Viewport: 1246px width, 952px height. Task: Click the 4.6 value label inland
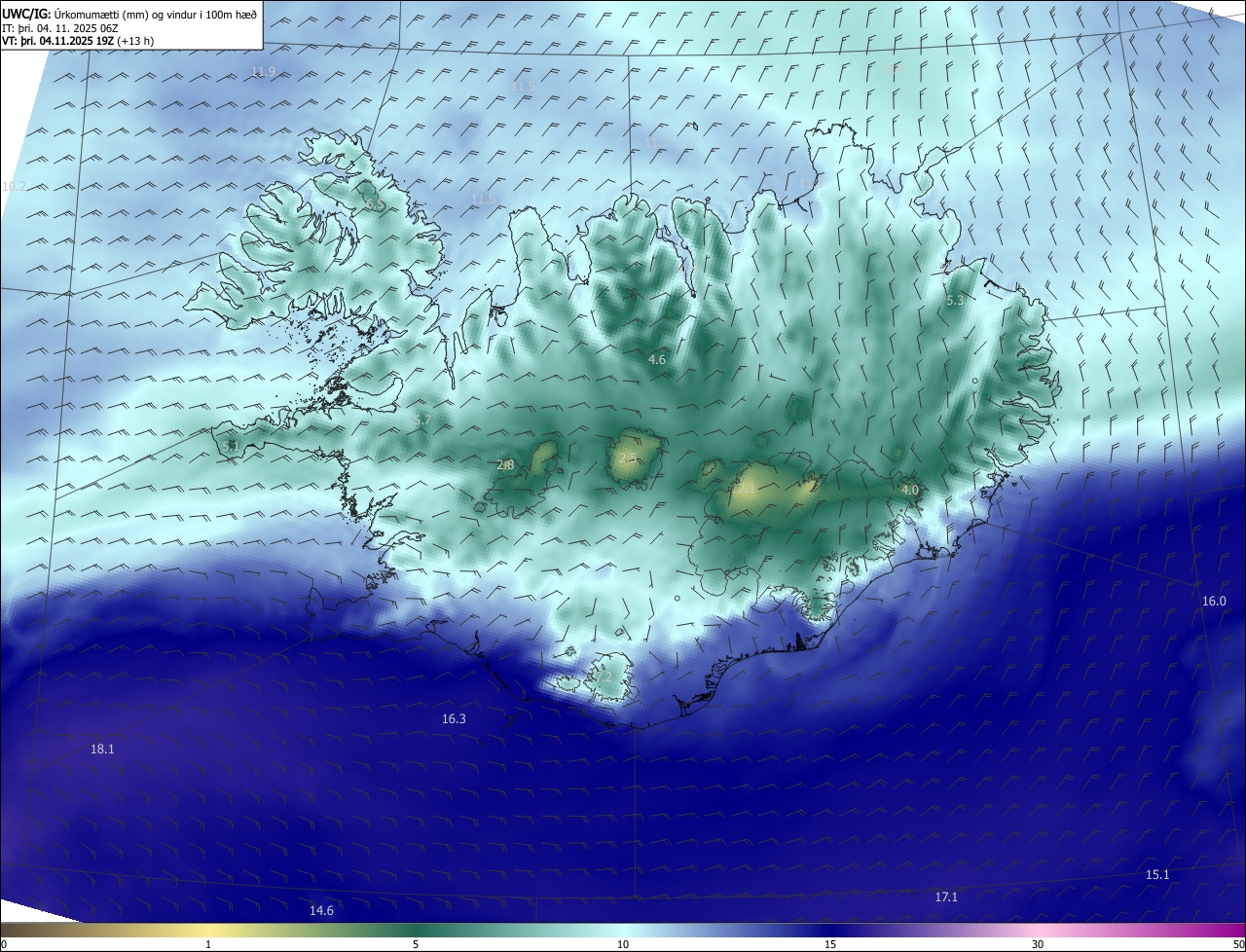tap(657, 359)
